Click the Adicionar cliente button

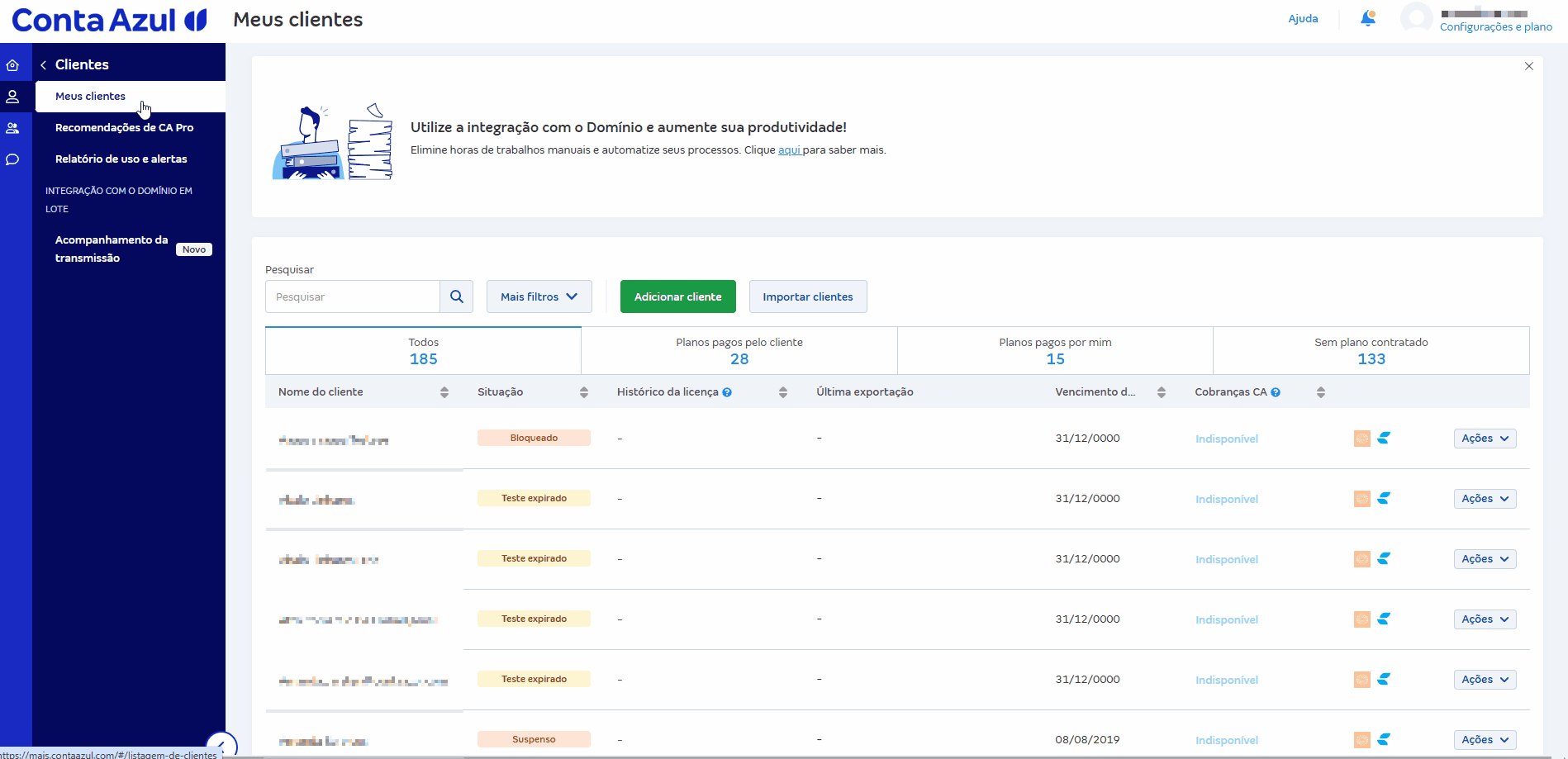coord(678,296)
